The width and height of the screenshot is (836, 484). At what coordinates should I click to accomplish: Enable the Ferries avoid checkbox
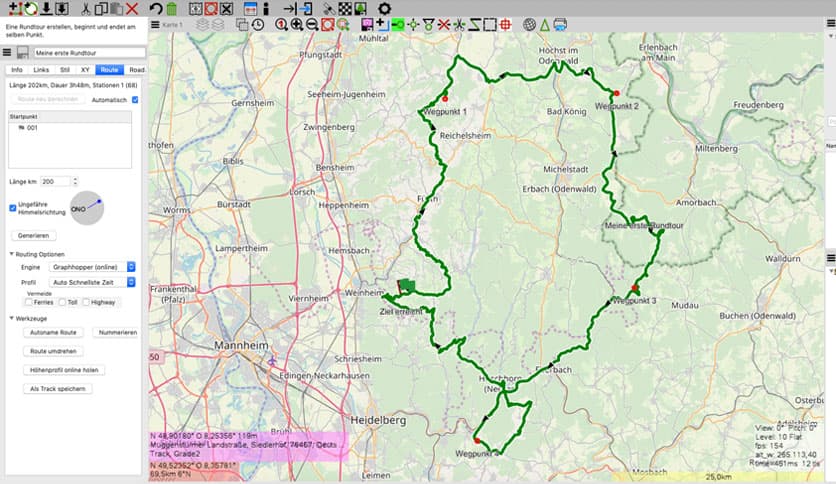[x=29, y=302]
